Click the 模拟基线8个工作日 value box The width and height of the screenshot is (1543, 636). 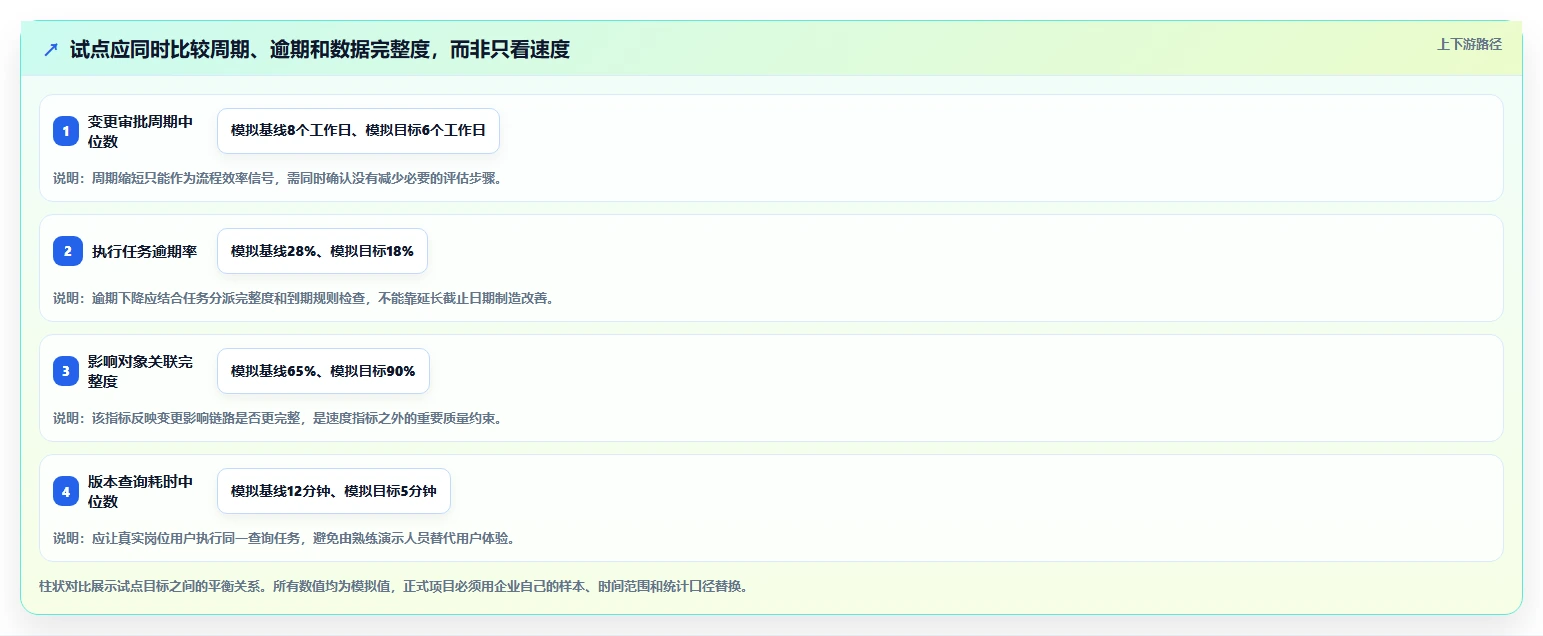(358, 131)
